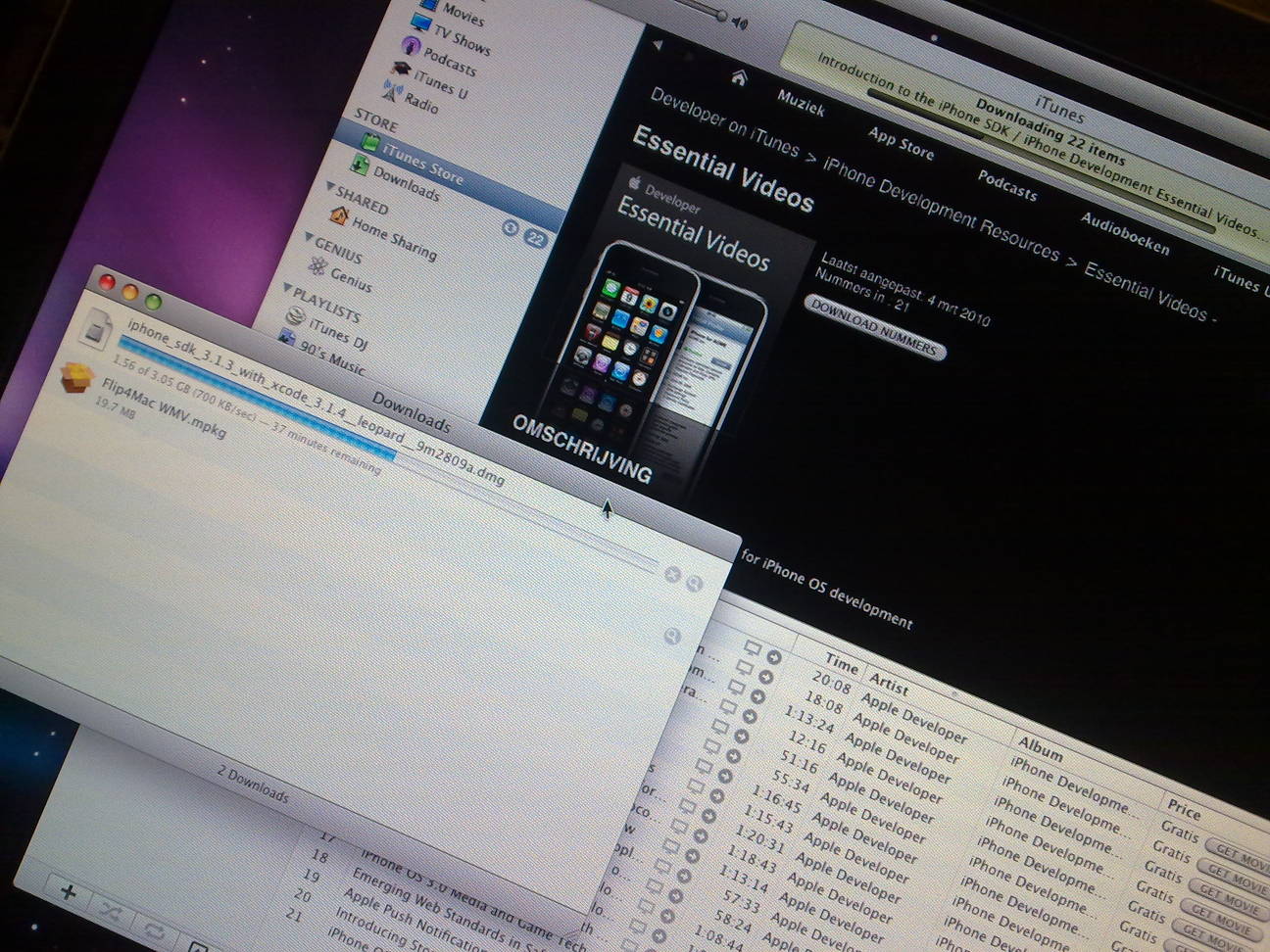Sort the list by Artist column header
Image resolution: width=1270 pixels, height=952 pixels.
pyautogui.click(x=889, y=684)
